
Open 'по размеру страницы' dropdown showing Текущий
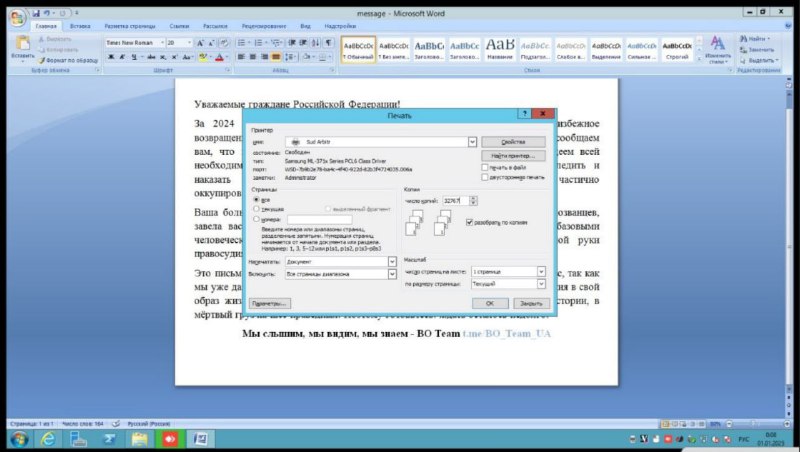(541, 284)
